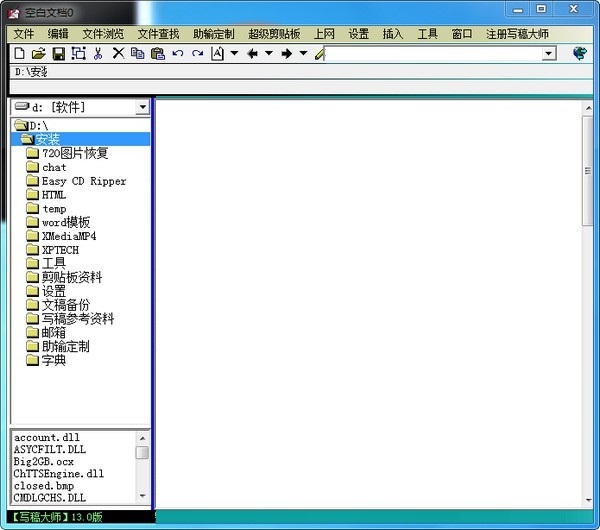Click the Paste clipboard icon
Screen dimensions: 600x530
click(157, 53)
